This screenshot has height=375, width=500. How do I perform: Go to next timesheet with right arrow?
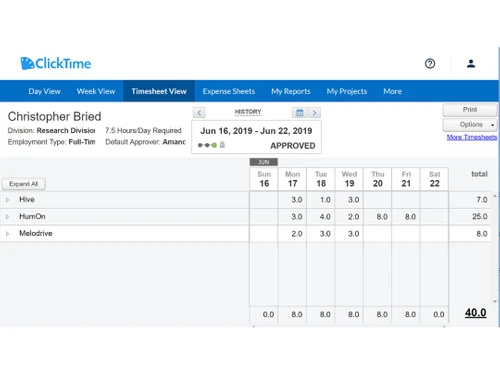coord(314,113)
